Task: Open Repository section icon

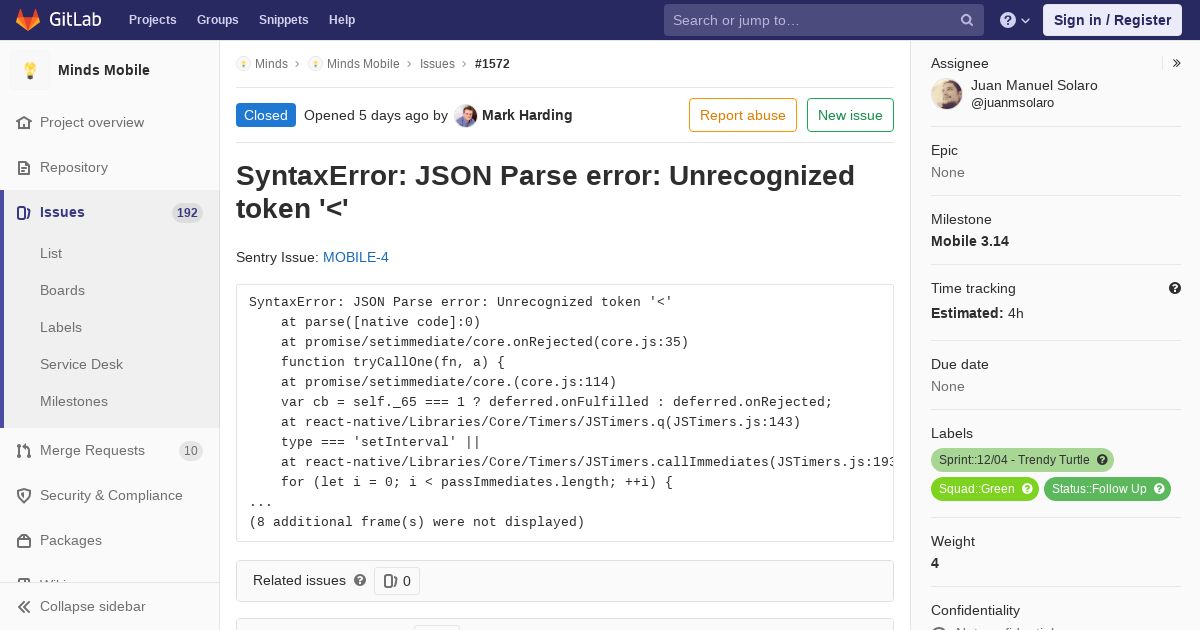Action: click(24, 167)
